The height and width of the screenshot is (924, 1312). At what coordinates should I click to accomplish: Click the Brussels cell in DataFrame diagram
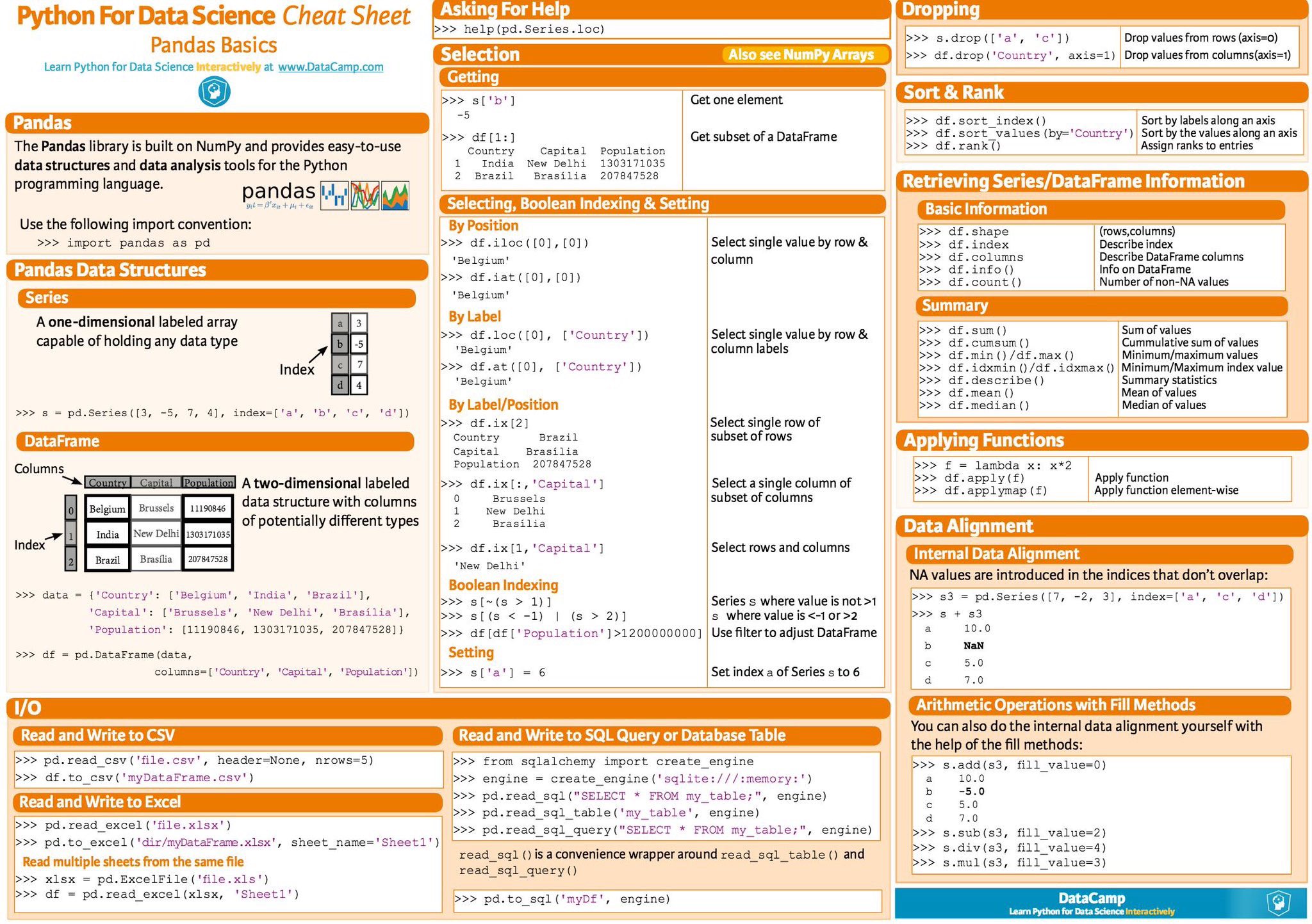(156, 508)
